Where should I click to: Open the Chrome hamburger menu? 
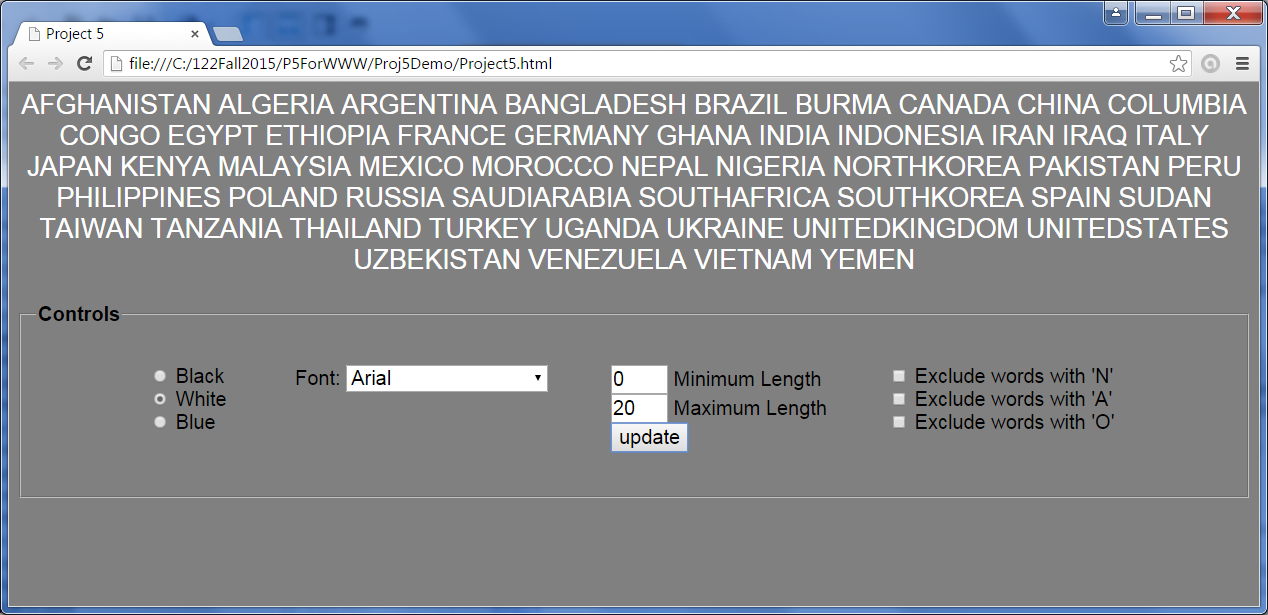pos(1242,64)
